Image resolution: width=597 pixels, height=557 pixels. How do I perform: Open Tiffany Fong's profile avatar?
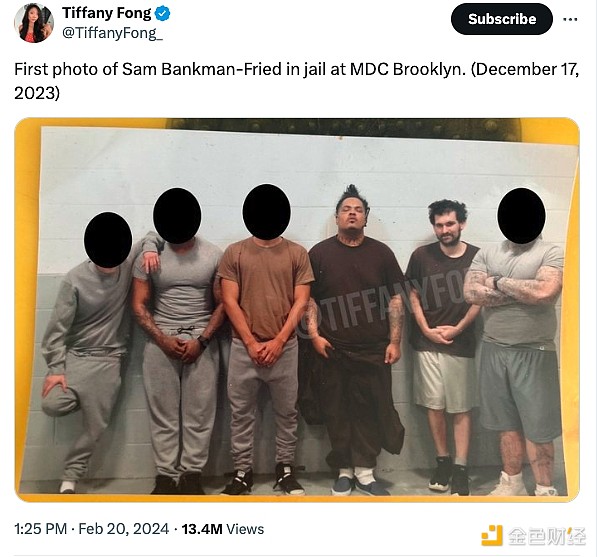coord(34,24)
